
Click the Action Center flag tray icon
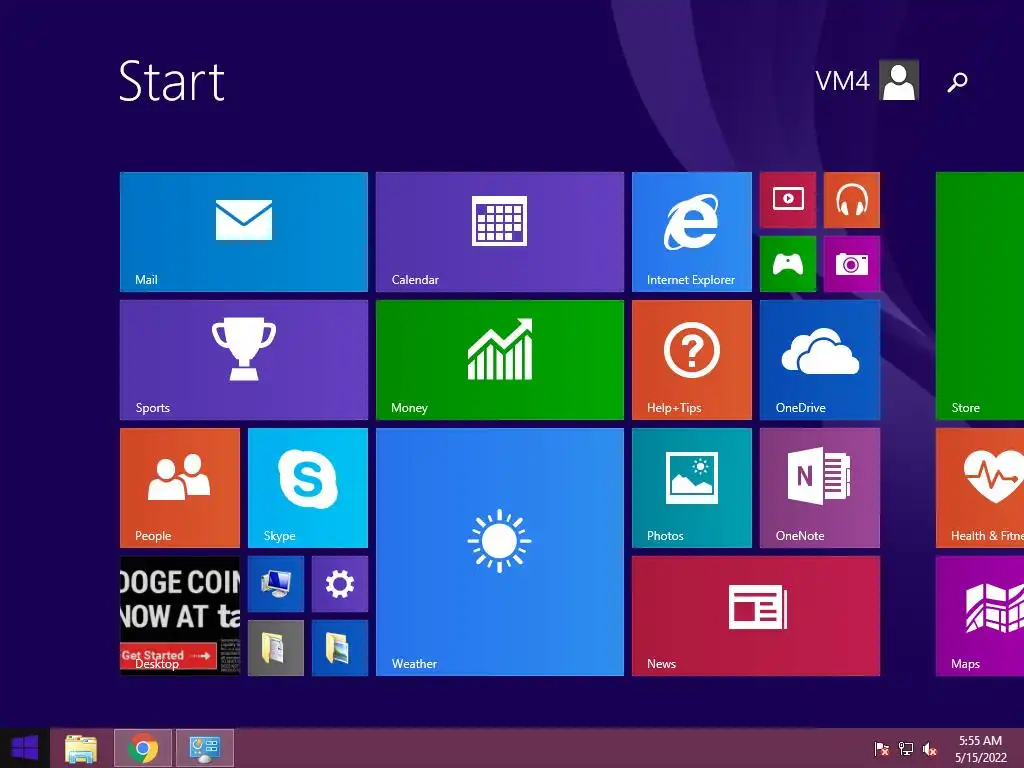[882, 748]
